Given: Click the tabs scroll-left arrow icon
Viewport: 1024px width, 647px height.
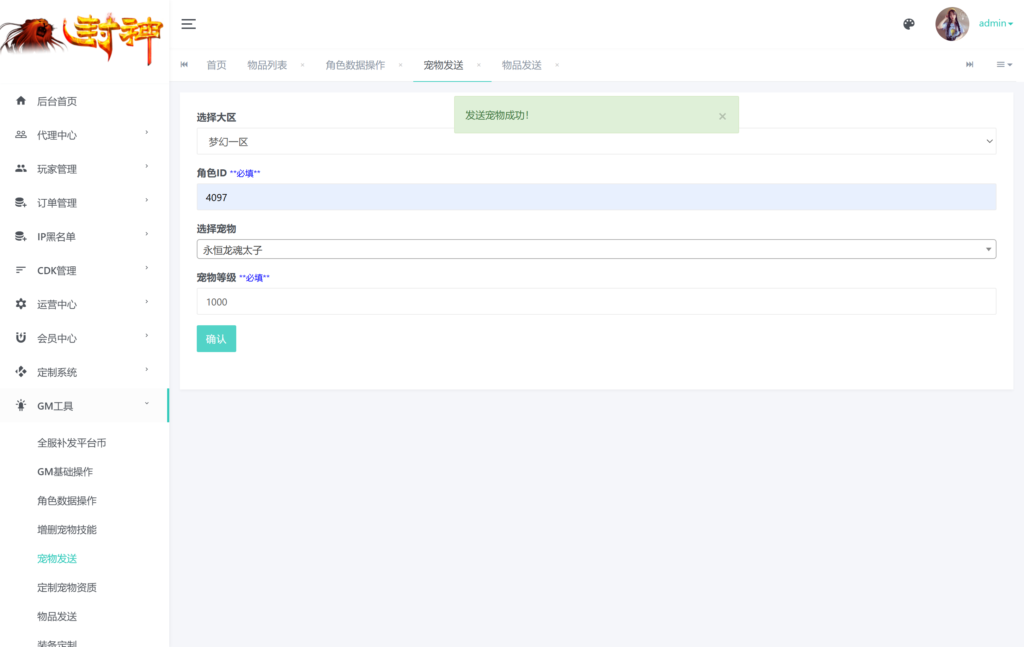Looking at the screenshot, I should (184, 65).
